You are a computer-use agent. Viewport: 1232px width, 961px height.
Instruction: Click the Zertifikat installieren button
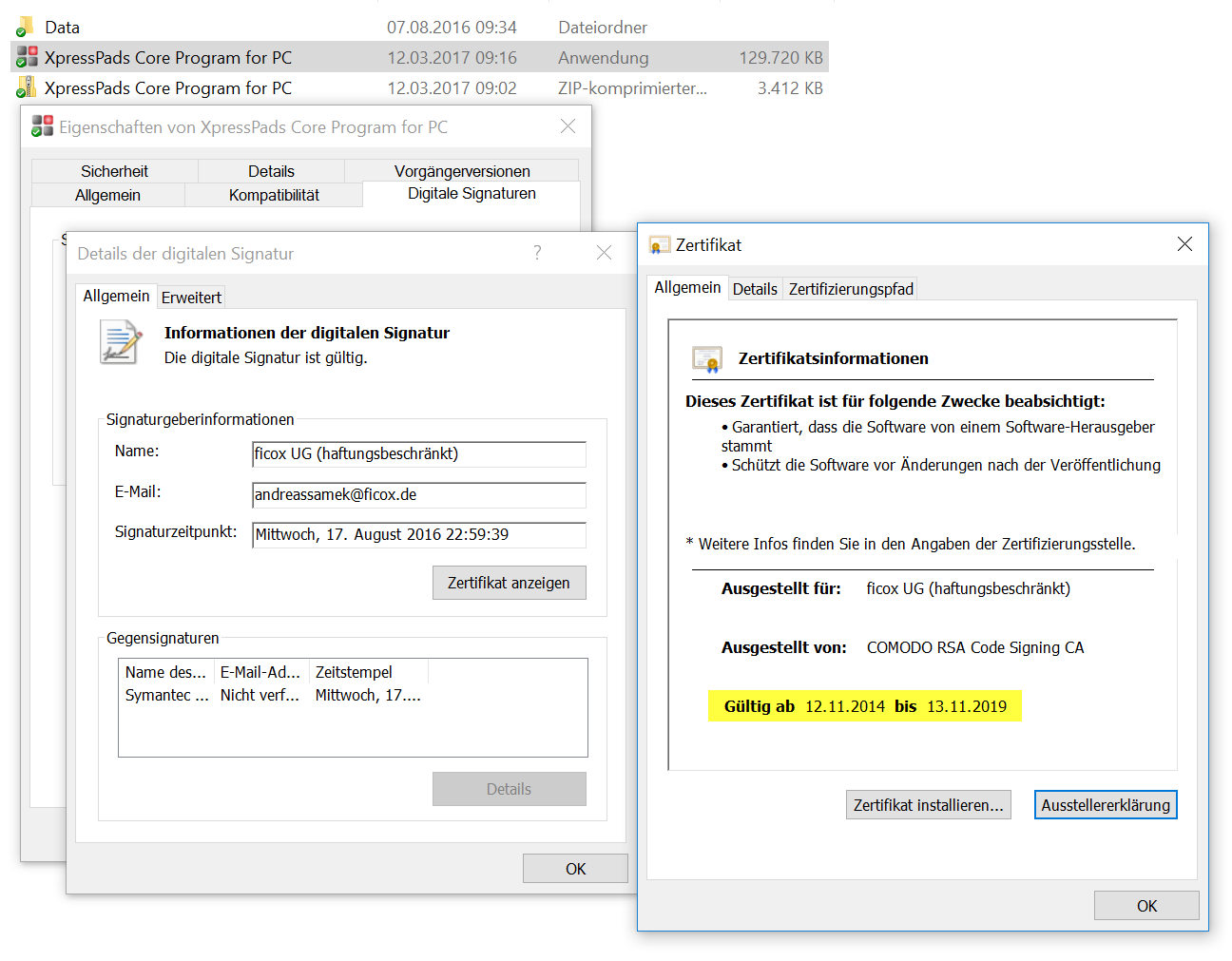click(x=928, y=805)
